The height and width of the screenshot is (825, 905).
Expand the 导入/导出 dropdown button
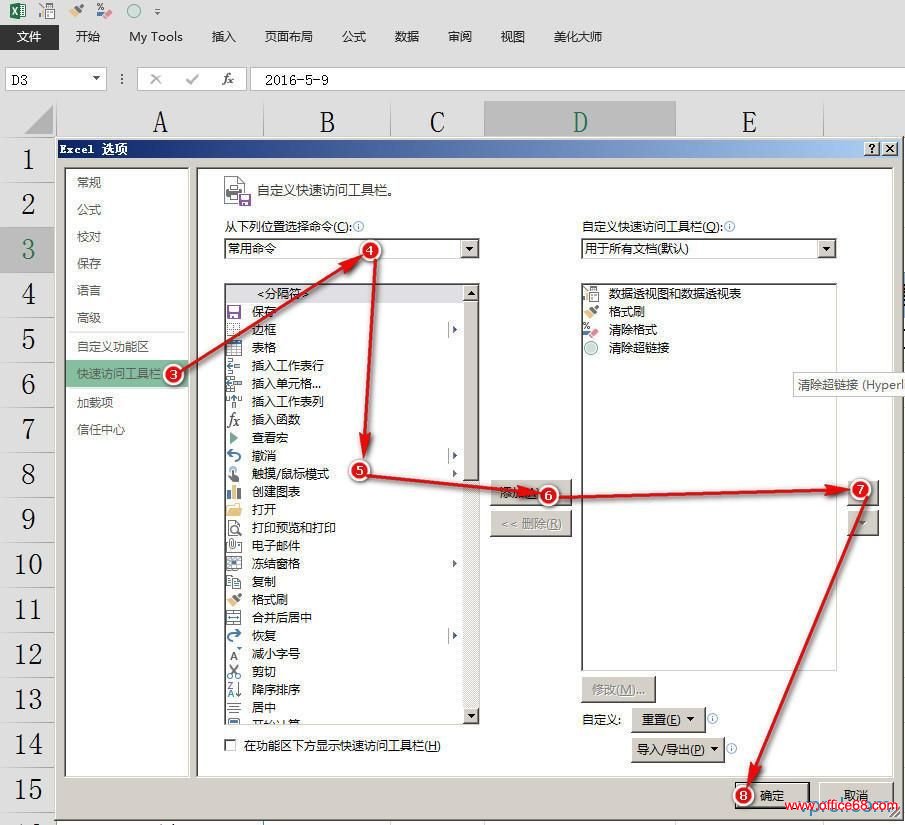pos(678,749)
